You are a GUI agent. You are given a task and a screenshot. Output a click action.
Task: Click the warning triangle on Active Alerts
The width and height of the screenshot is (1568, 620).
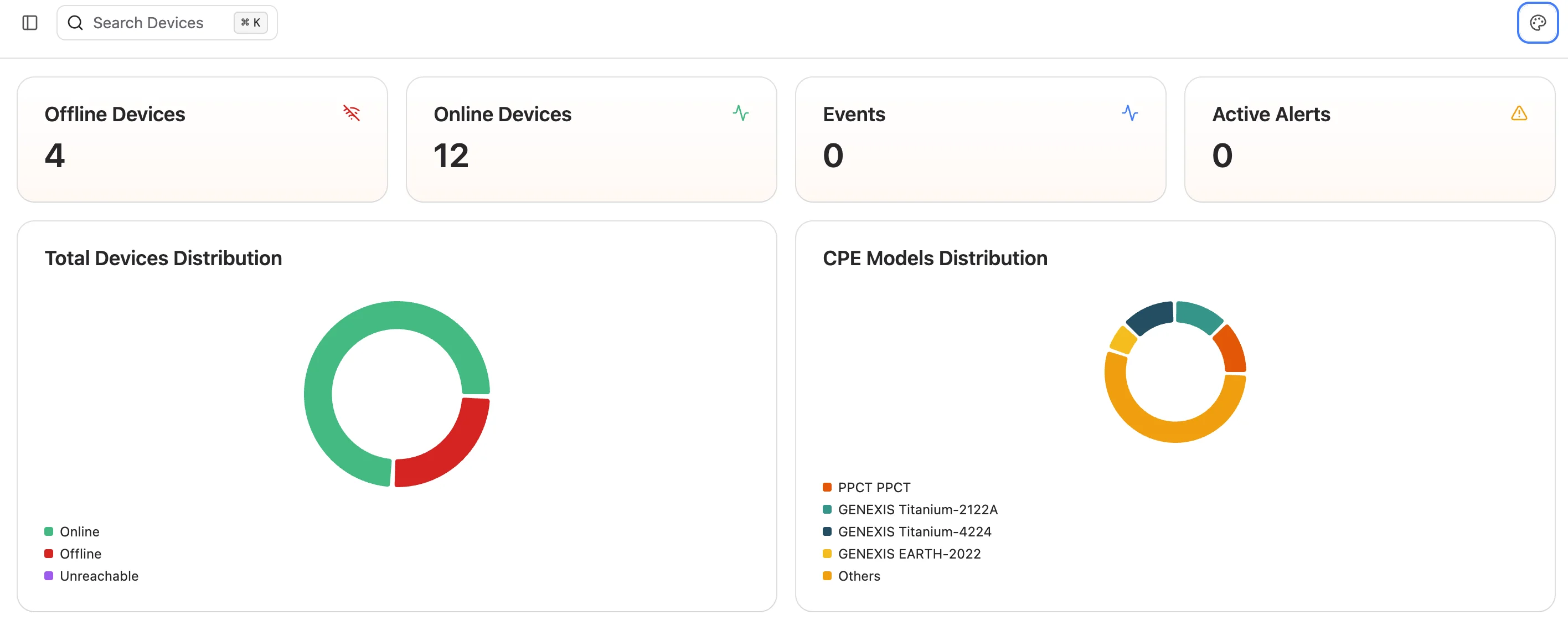[1519, 113]
